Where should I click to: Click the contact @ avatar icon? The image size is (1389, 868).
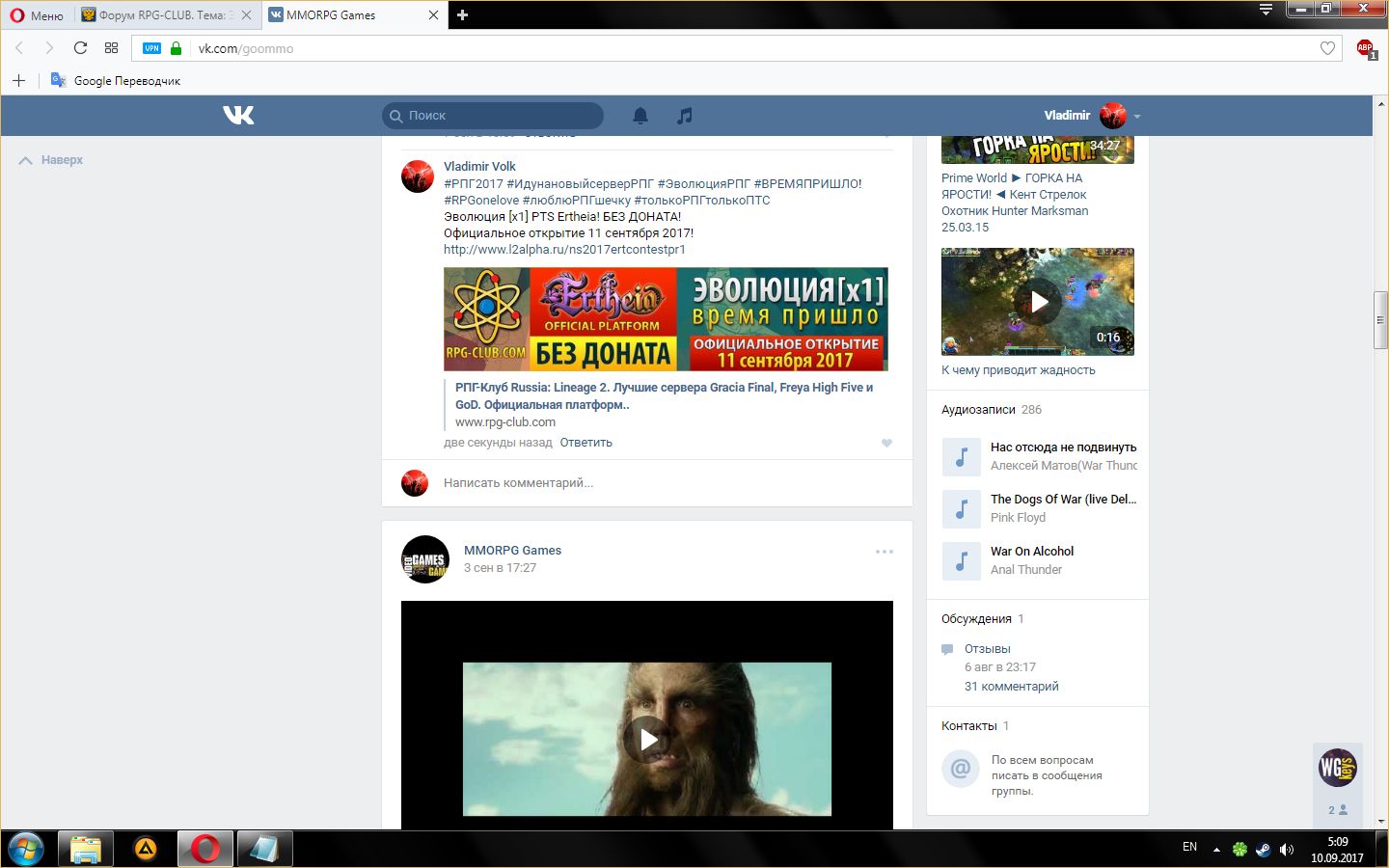(961, 769)
